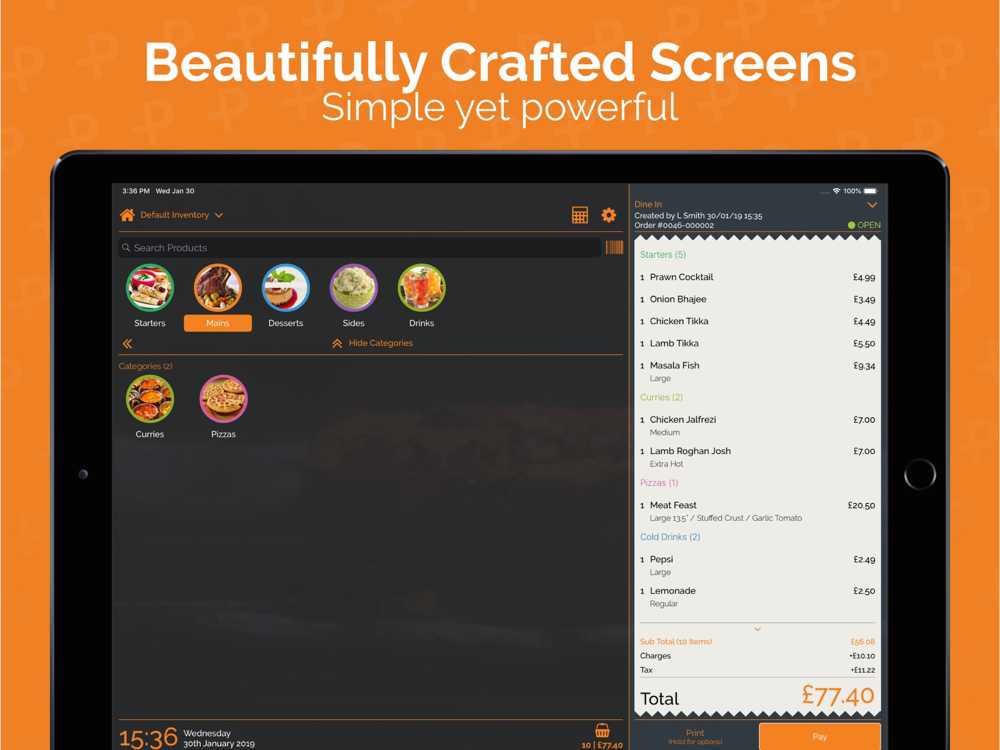Image resolution: width=1000 pixels, height=750 pixels.
Task: Tap the barcode scanner icon
Action: (614, 247)
